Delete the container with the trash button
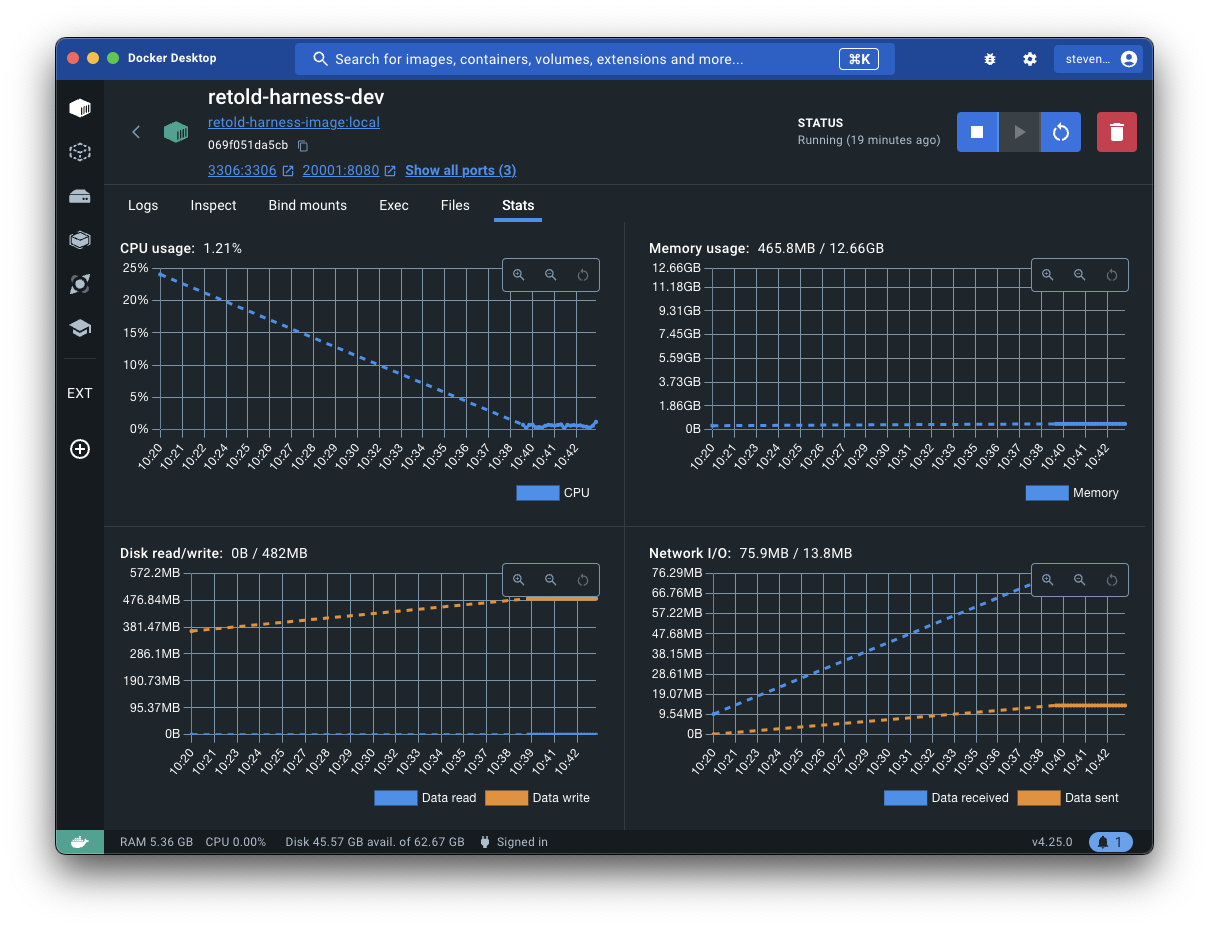This screenshot has width=1209, height=928. pyautogui.click(x=1117, y=132)
